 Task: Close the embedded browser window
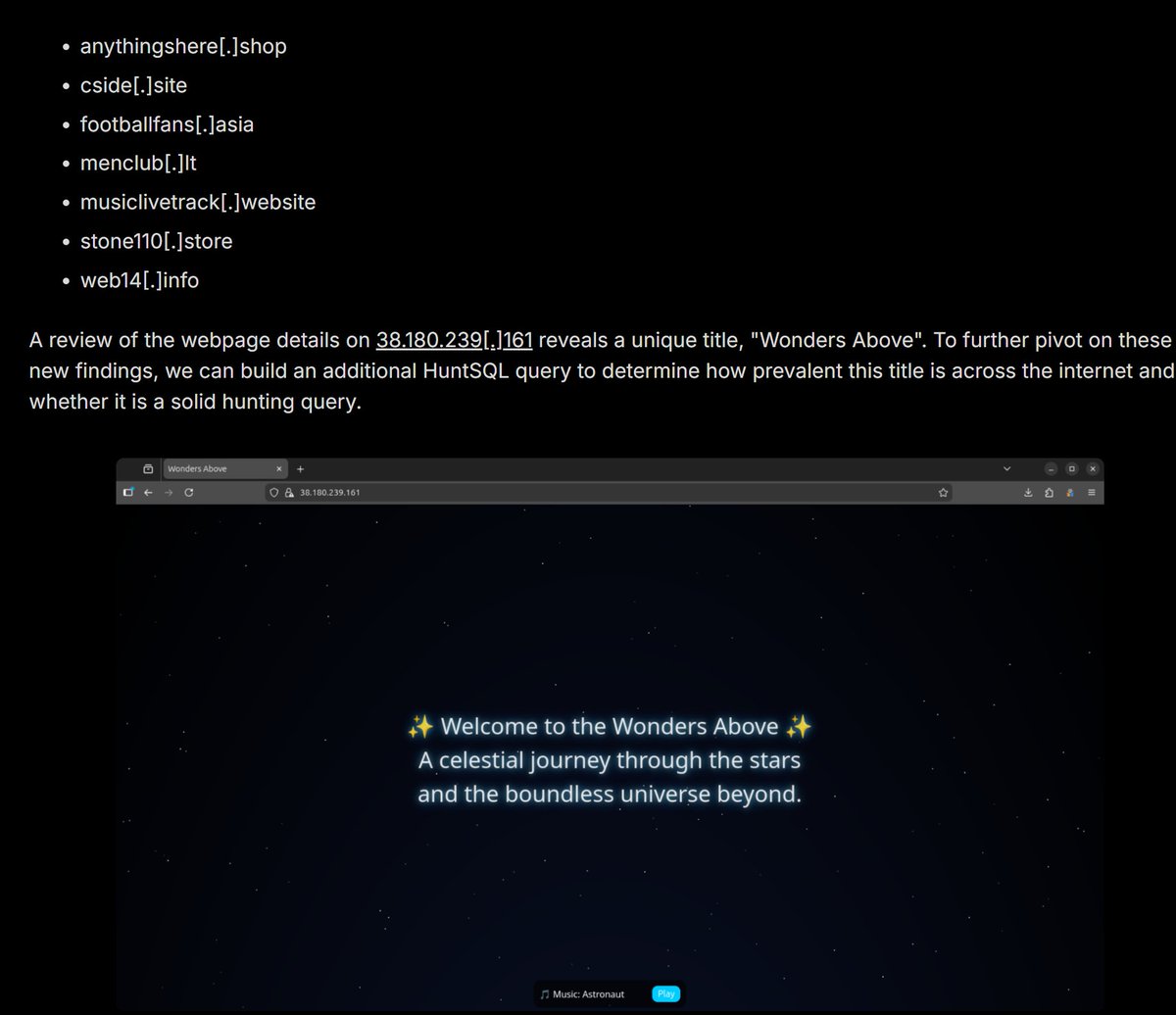1092,468
